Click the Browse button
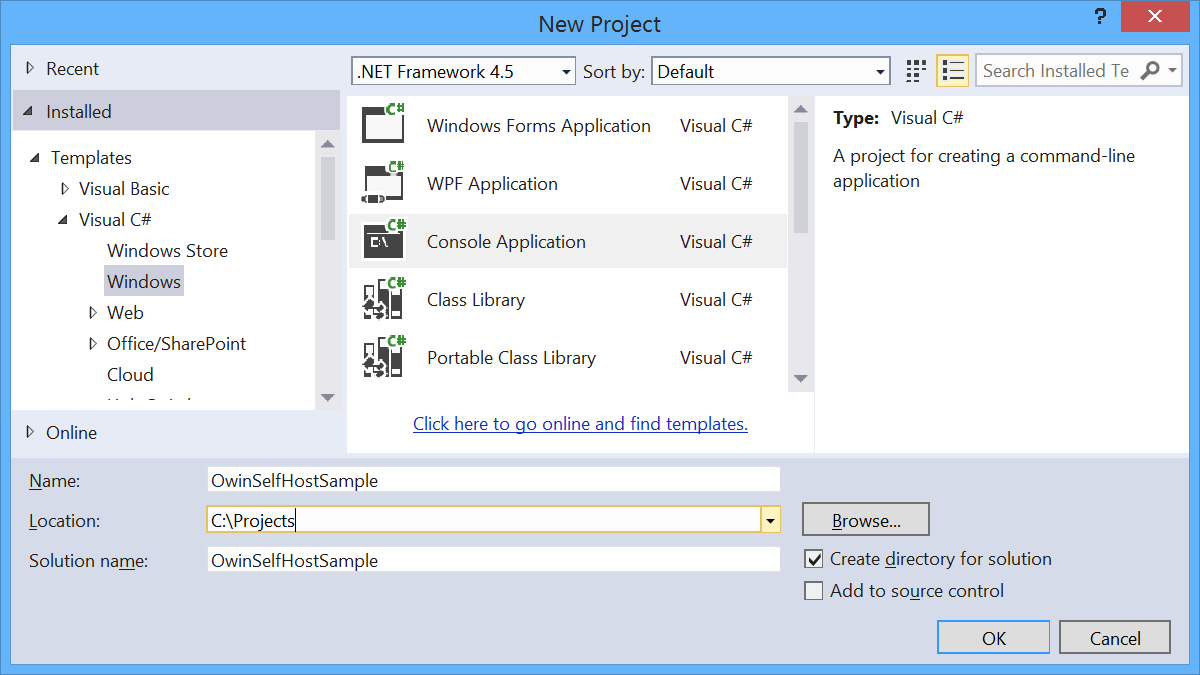The height and width of the screenshot is (675, 1200). click(866, 520)
